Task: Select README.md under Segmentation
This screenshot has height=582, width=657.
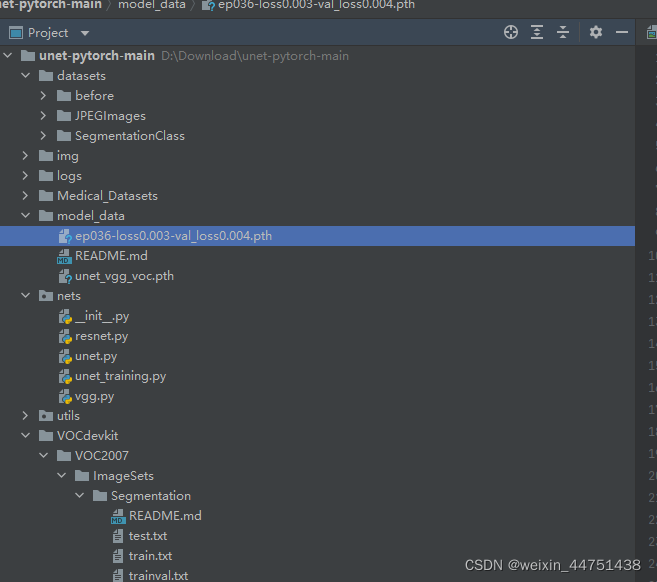Action: pos(165,516)
